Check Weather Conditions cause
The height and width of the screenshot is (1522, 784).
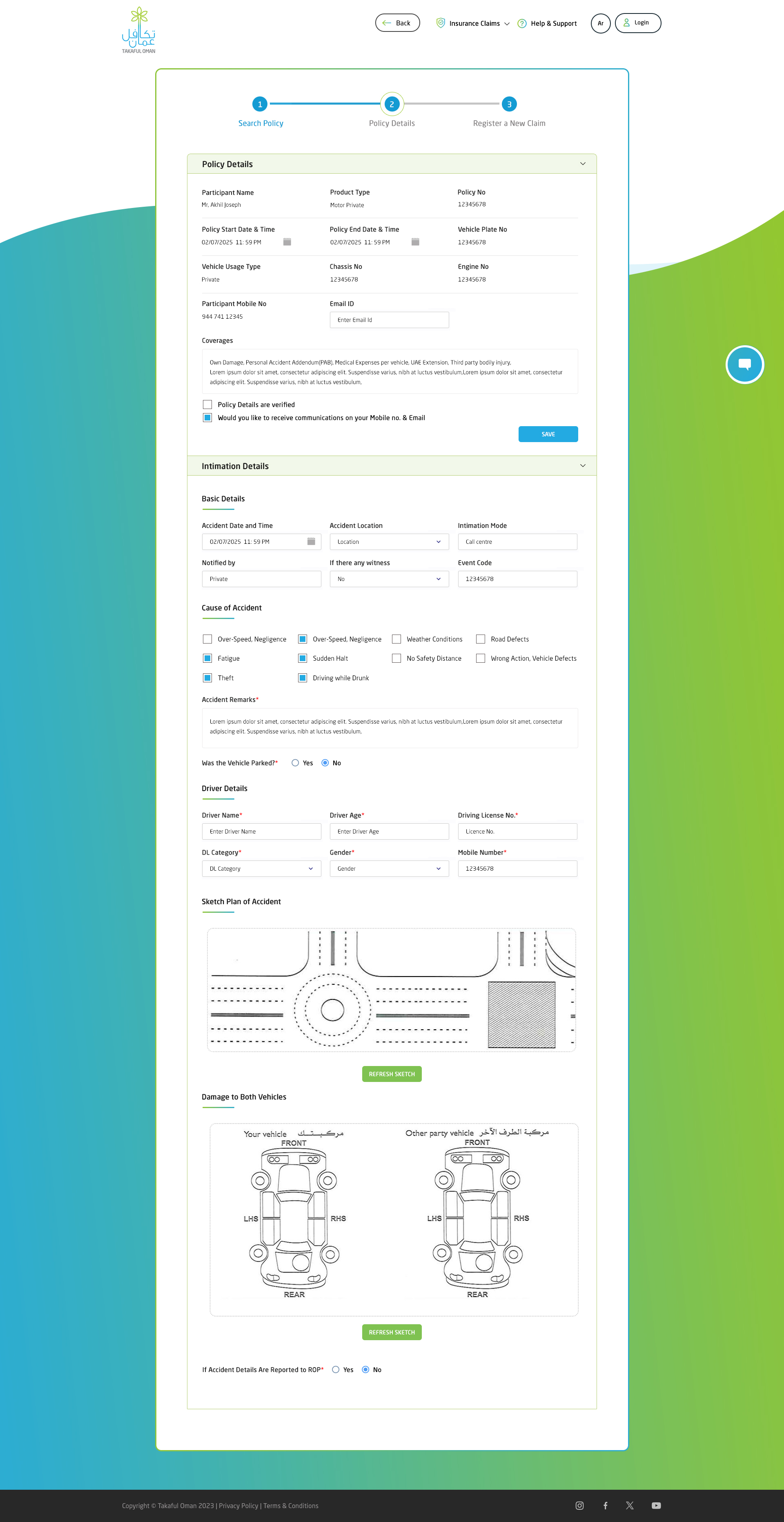[397, 639]
